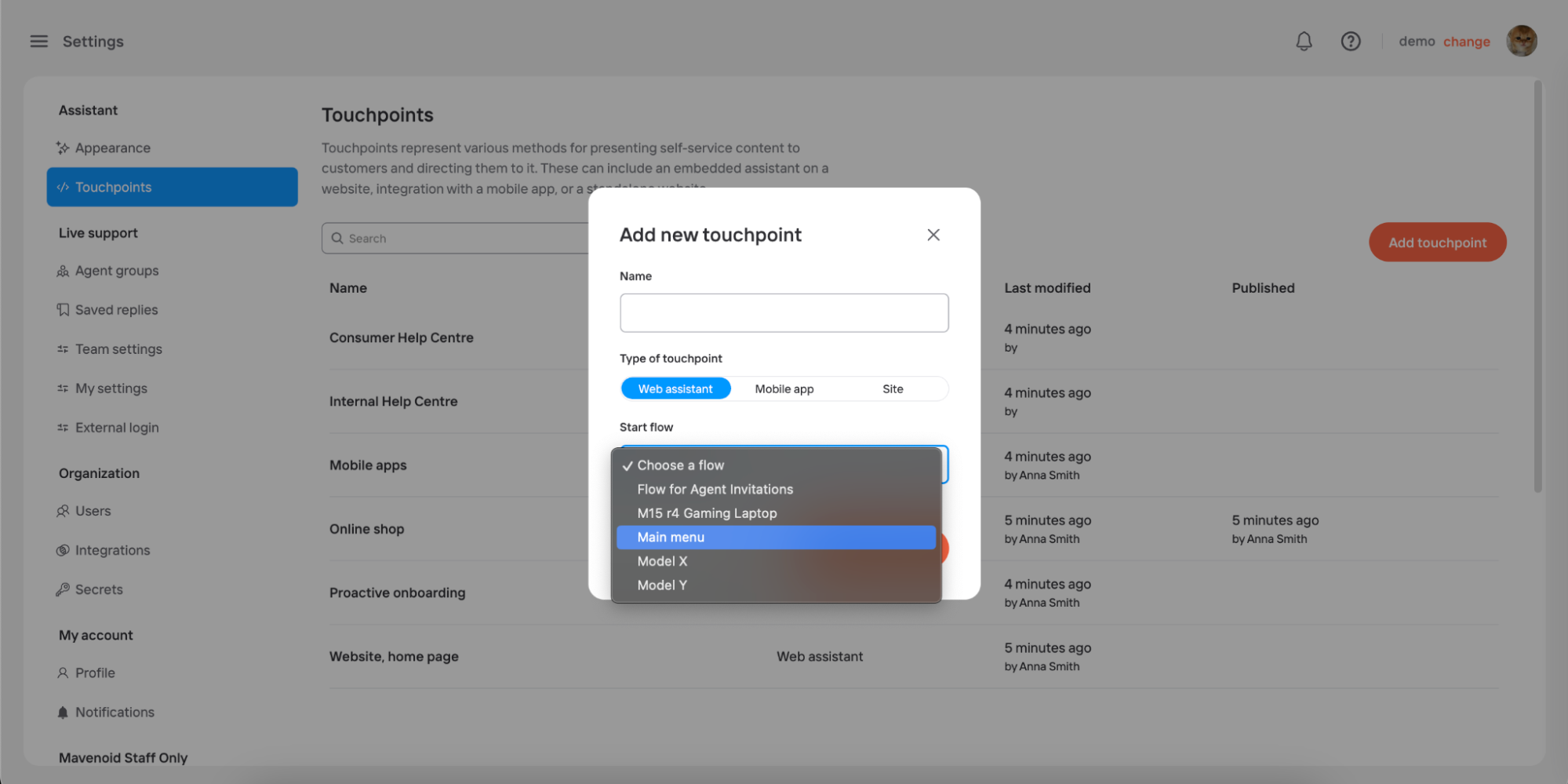Click the Name column header
1568x784 pixels.
(x=348, y=288)
